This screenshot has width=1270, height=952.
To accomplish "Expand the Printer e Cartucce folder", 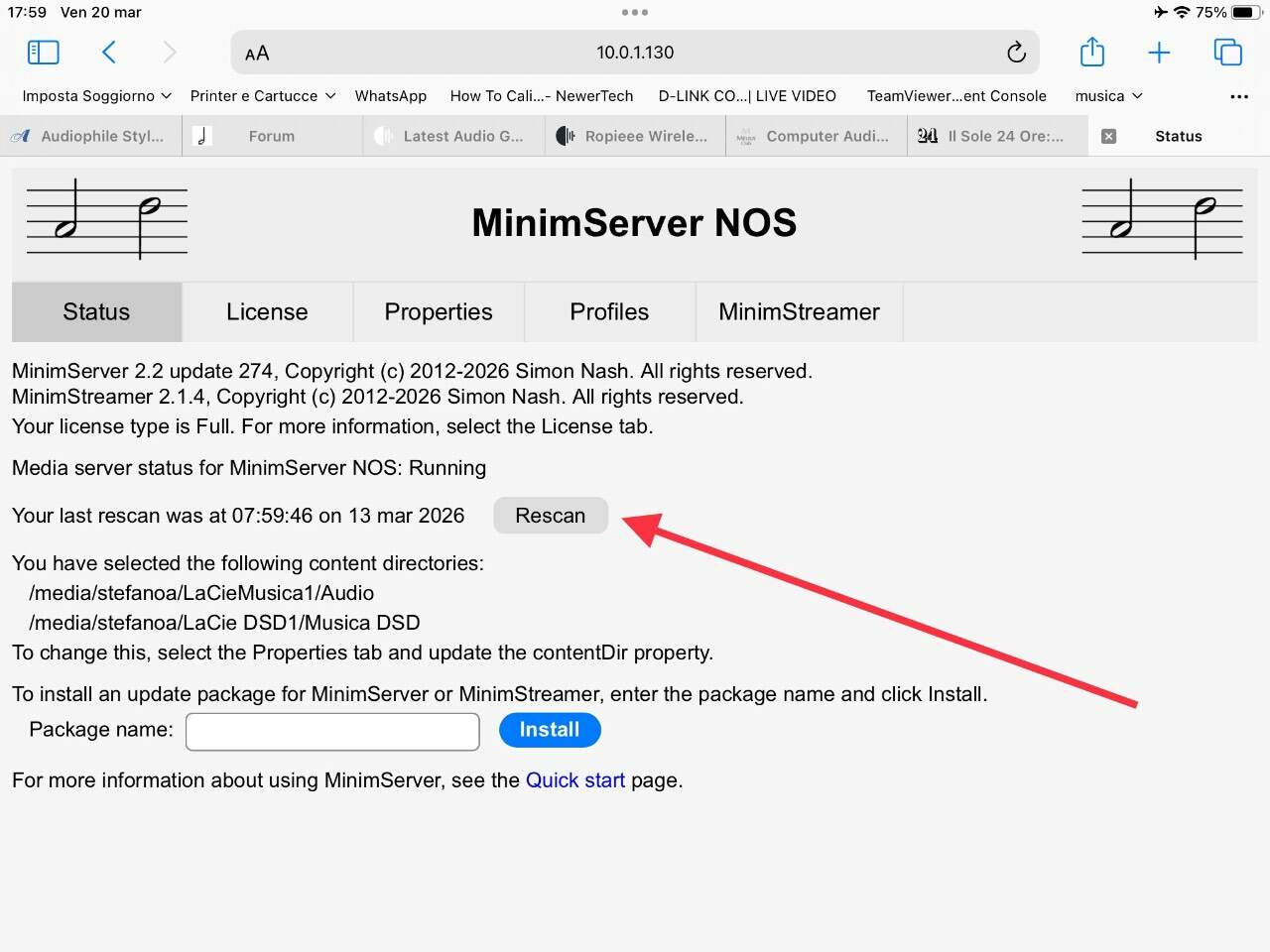I will (x=262, y=96).
